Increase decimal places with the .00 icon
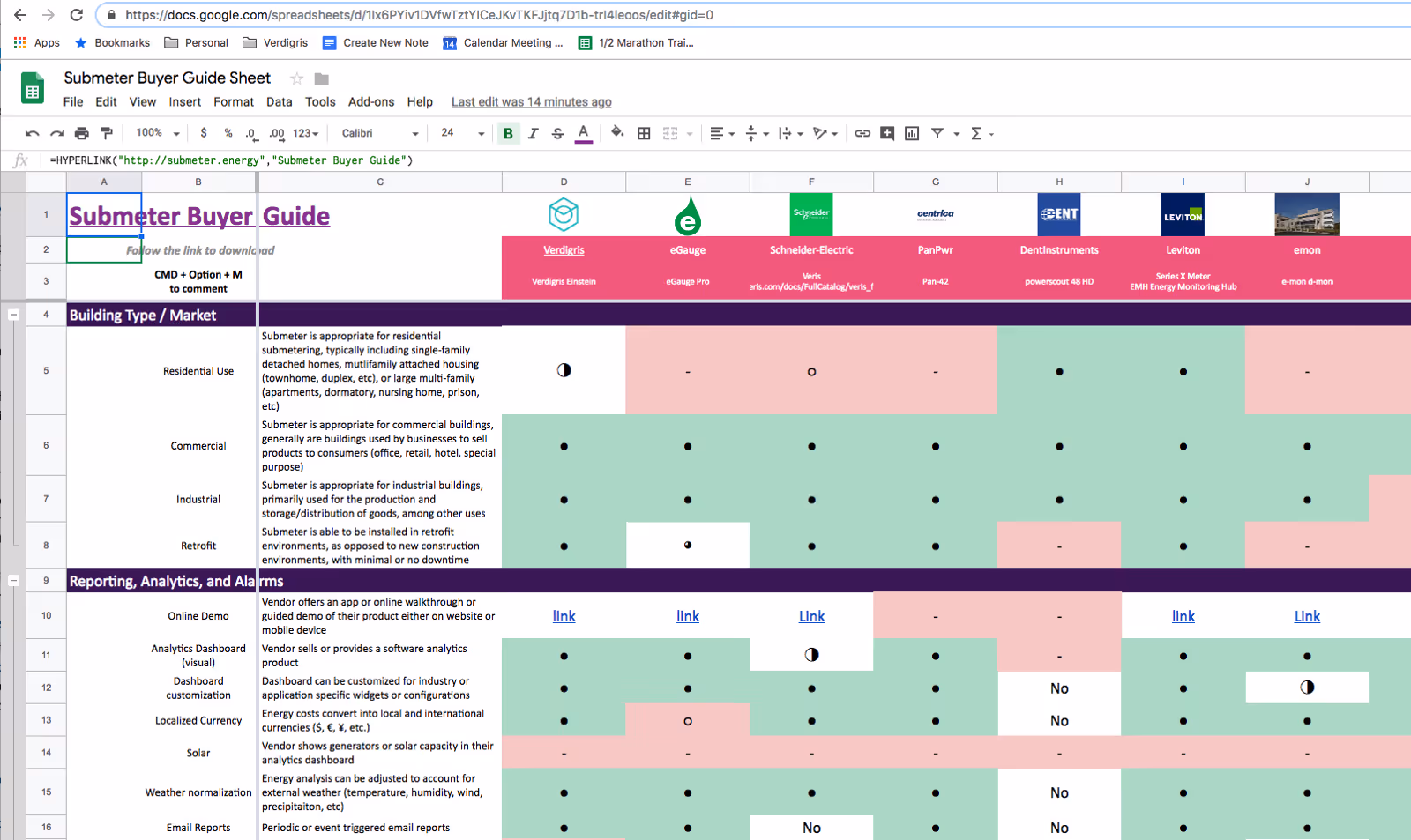1411x840 pixels. (x=277, y=133)
